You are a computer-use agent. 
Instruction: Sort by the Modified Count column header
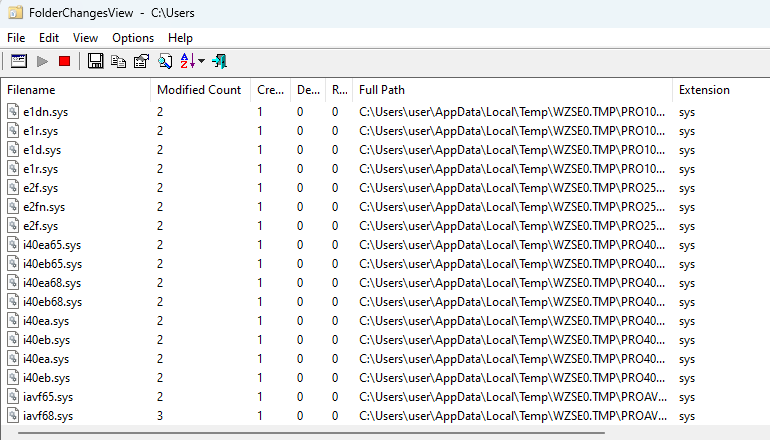click(199, 90)
